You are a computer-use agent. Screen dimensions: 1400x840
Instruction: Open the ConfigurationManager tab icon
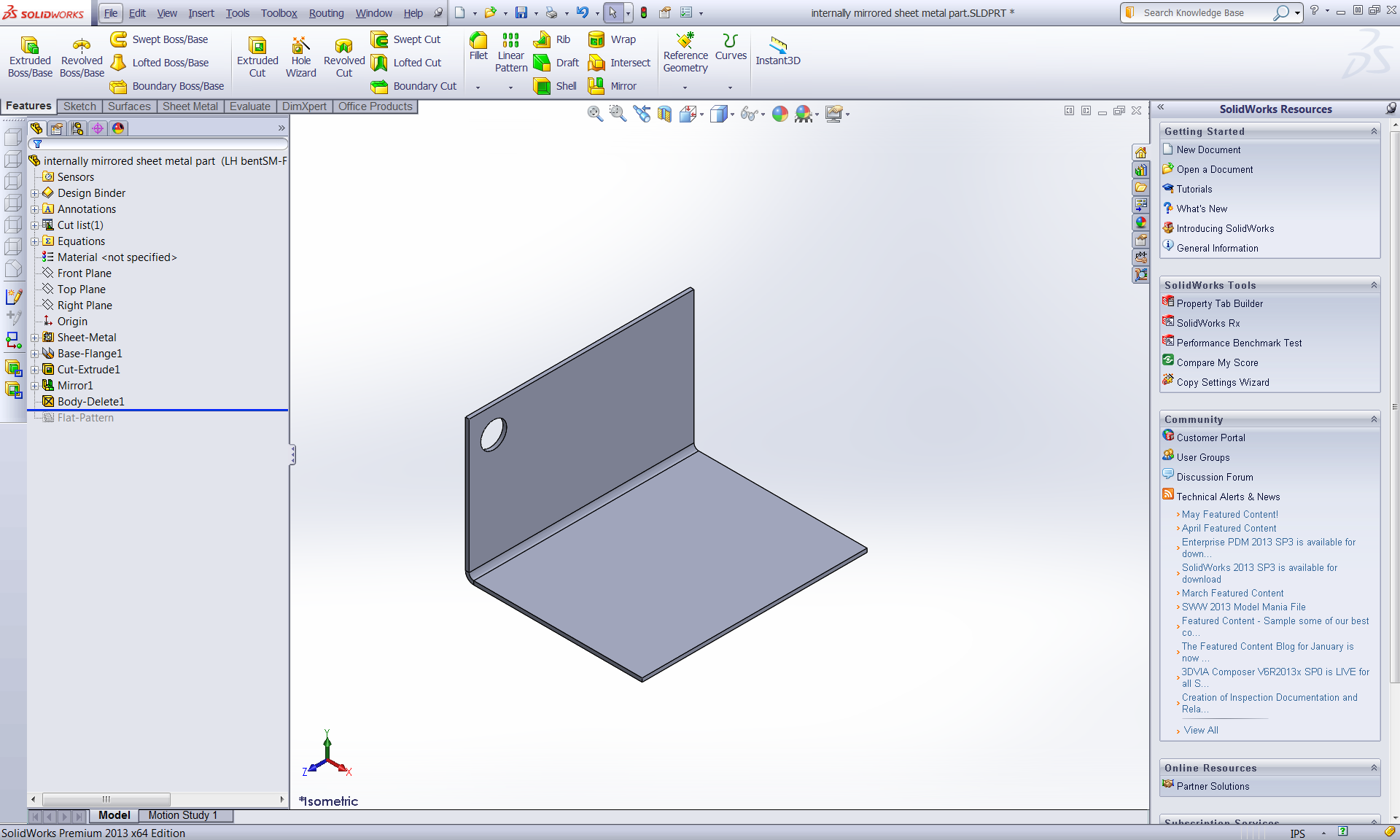click(77, 128)
